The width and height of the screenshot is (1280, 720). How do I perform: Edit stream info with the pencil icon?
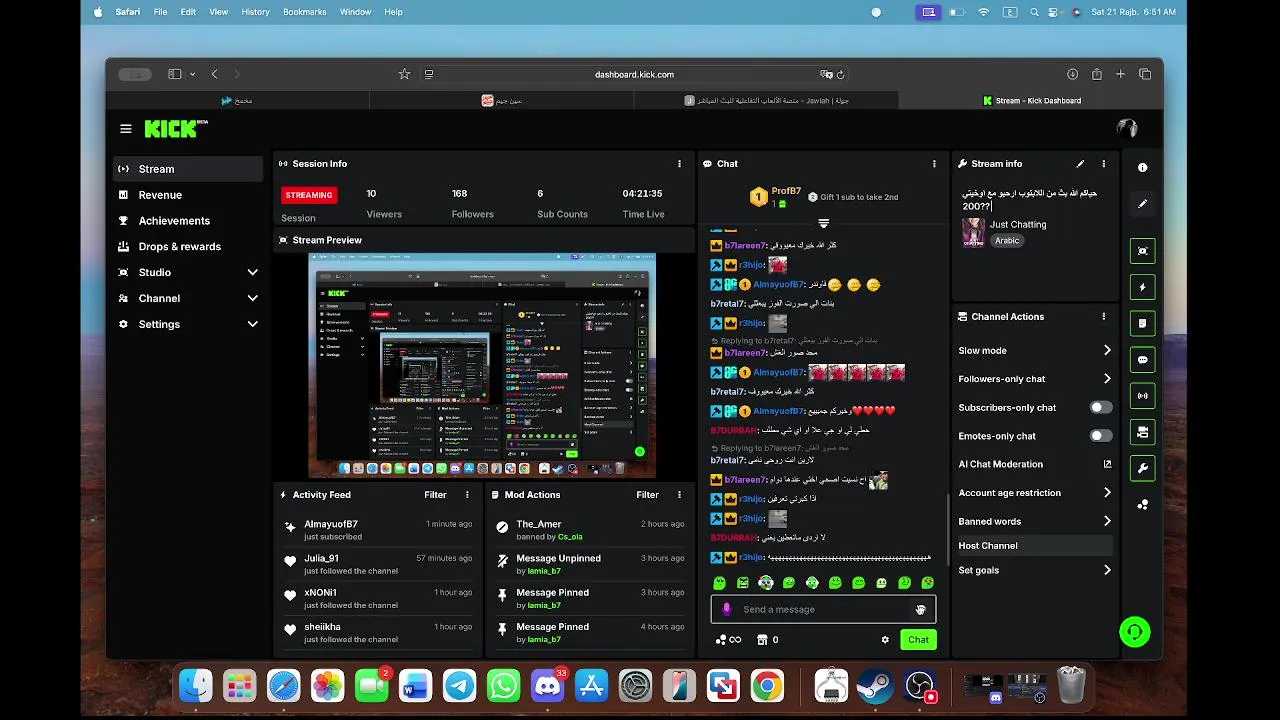(x=1080, y=164)
